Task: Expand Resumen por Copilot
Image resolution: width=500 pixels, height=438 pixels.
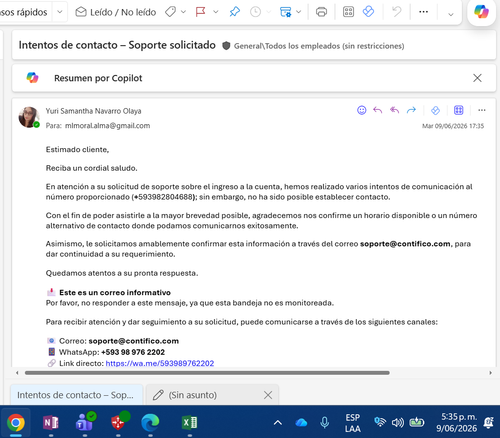Action: pyautogui.click(x=98, y=78)
